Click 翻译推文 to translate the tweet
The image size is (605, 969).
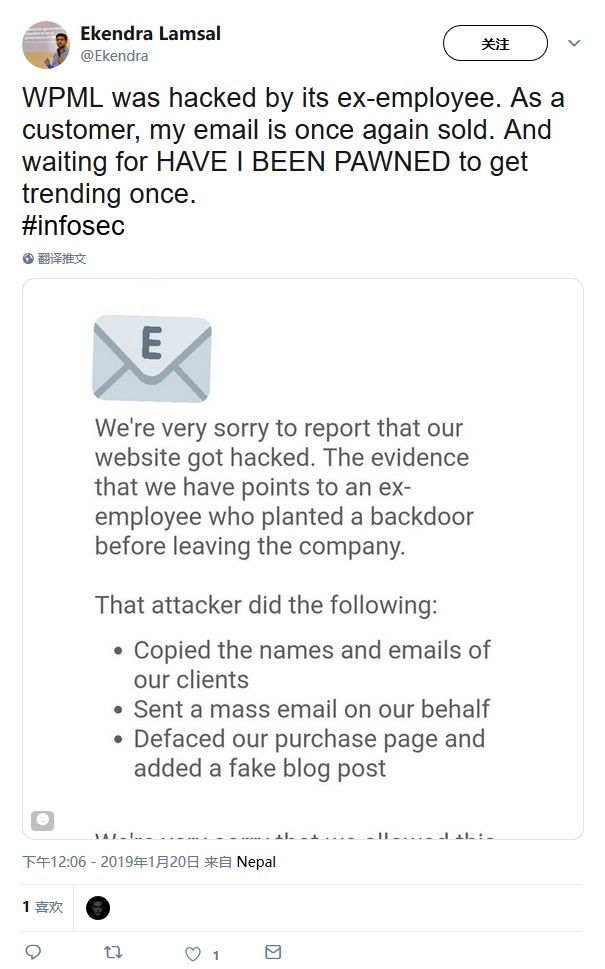[x=62, y=258]
